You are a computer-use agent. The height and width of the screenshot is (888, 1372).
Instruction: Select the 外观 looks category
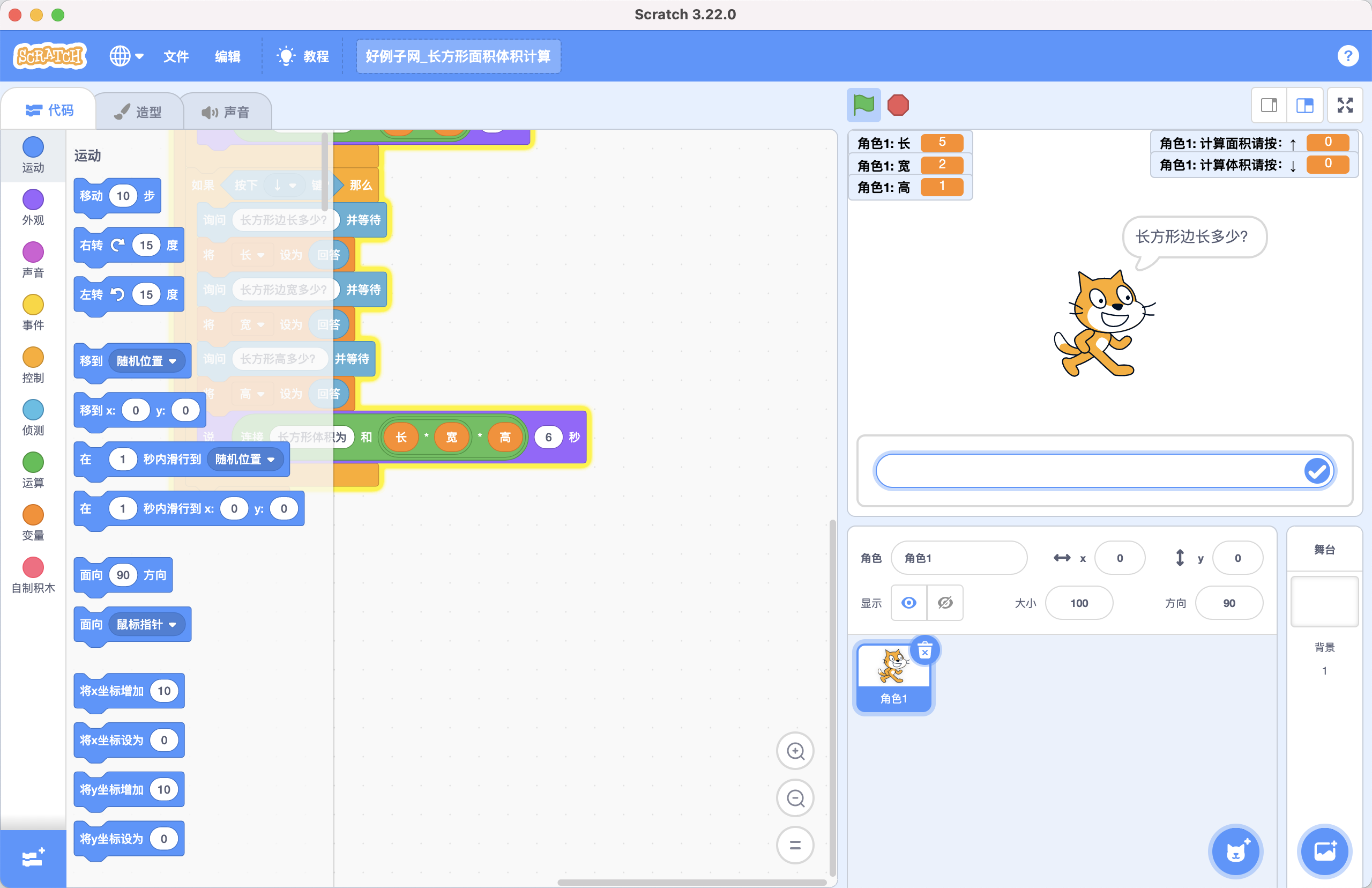point(33,208)
